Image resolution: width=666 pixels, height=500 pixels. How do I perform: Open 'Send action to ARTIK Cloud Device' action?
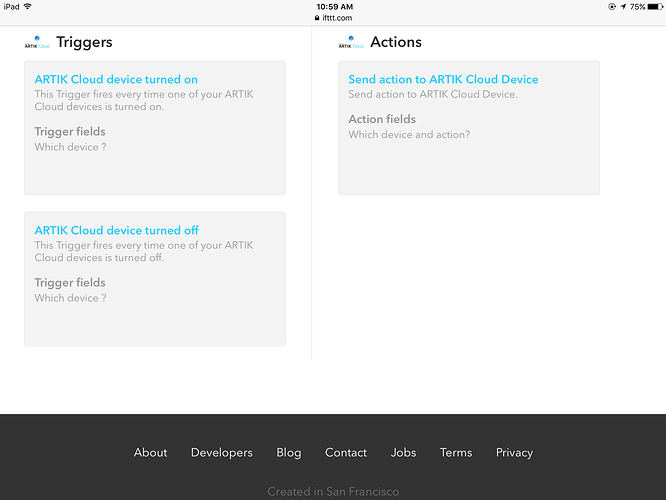pos(443,79)
